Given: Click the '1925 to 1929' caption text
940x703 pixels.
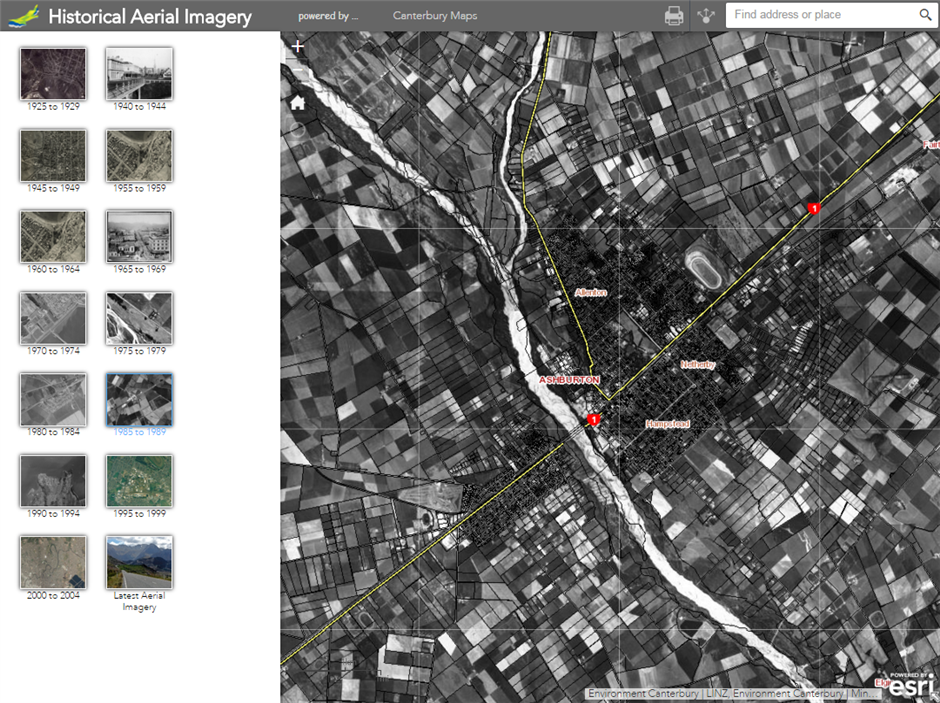Looking at the screenshot, I should coord(53,106).
